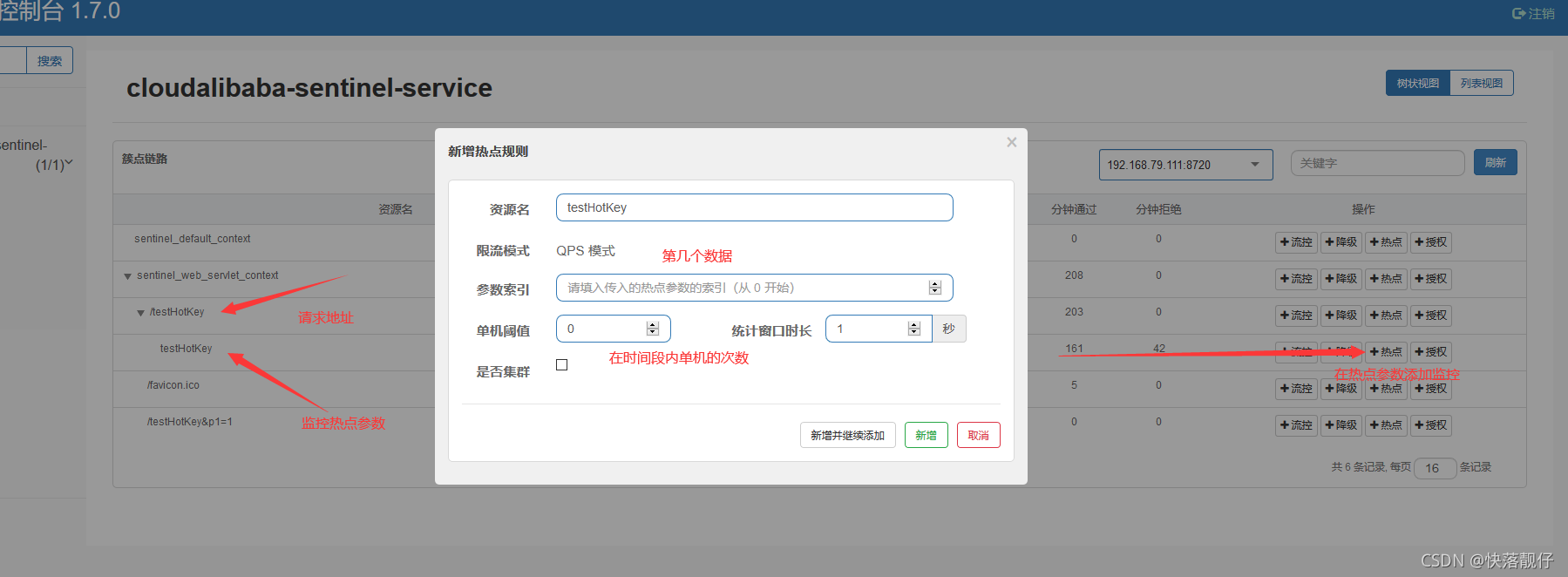Add 热点 for /favicon.ico row
1568x577 pixels.
coord(1386,389)
